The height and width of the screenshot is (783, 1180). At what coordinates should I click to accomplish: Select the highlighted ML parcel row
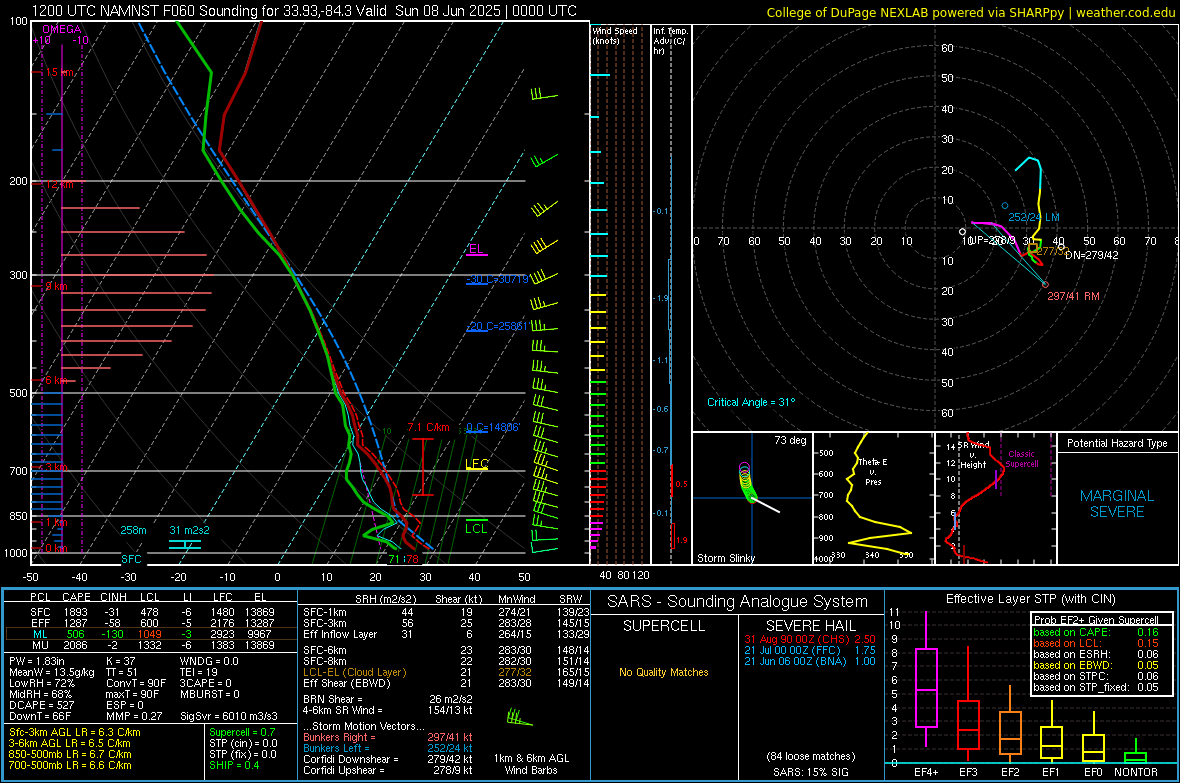(151, 634)
